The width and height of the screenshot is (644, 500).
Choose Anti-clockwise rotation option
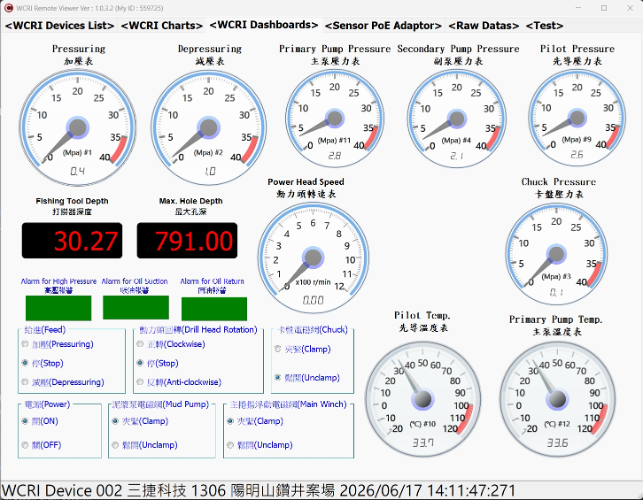[x=140, y=382]
